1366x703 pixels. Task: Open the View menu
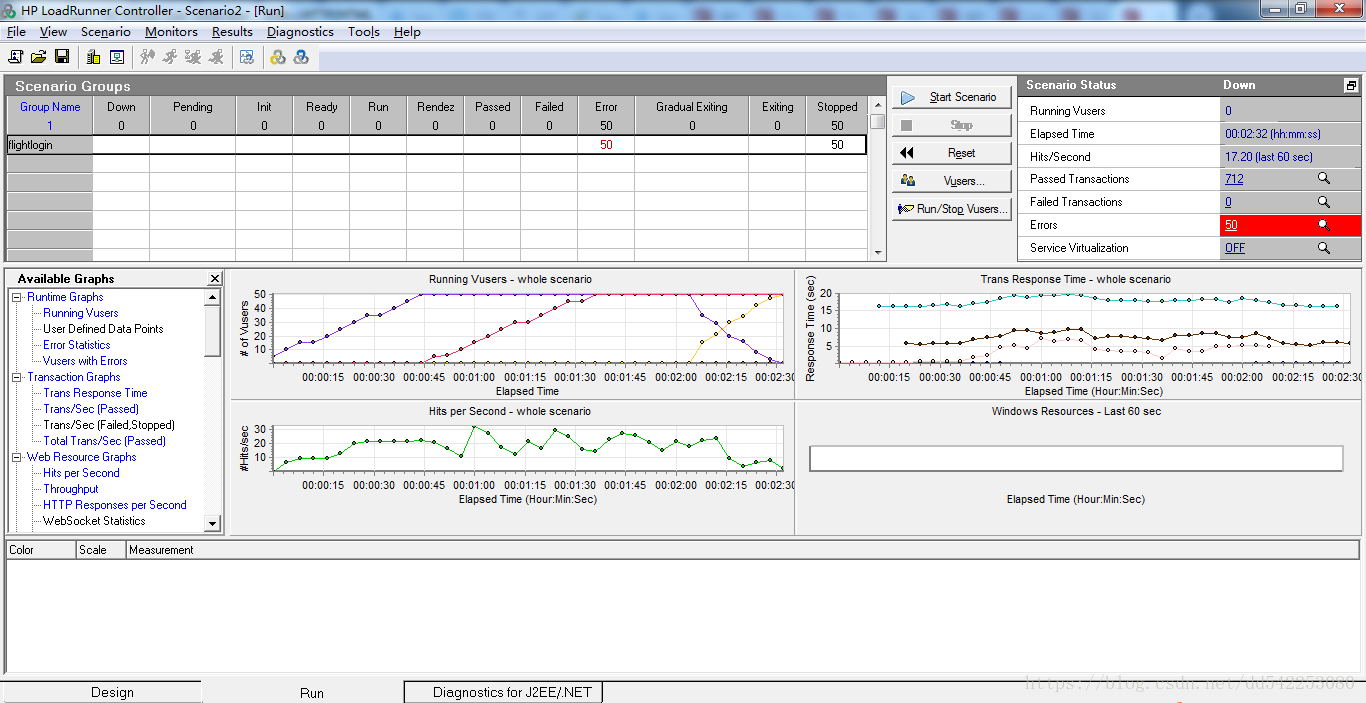pos(53,32)
